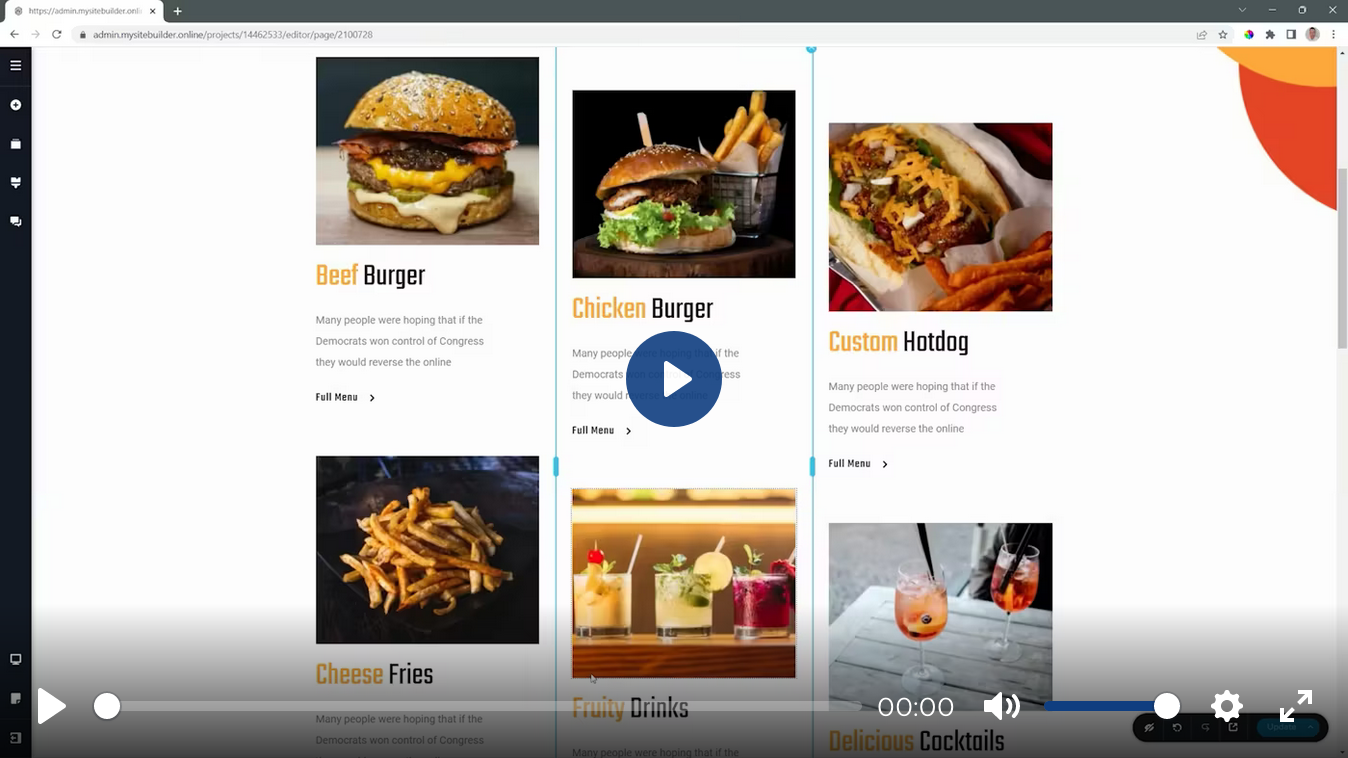Click the color wheel extension icon

(x=1249, y=34)
